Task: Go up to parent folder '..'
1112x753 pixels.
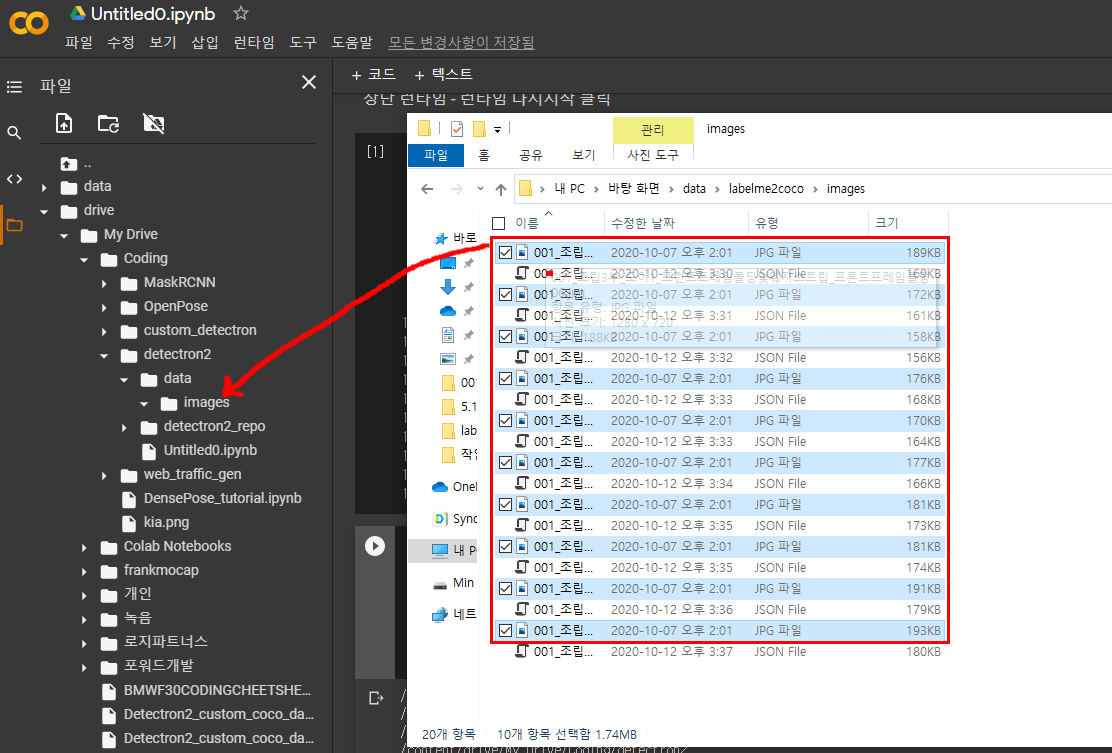Action: pyautogui.click(x=76, y=164)
